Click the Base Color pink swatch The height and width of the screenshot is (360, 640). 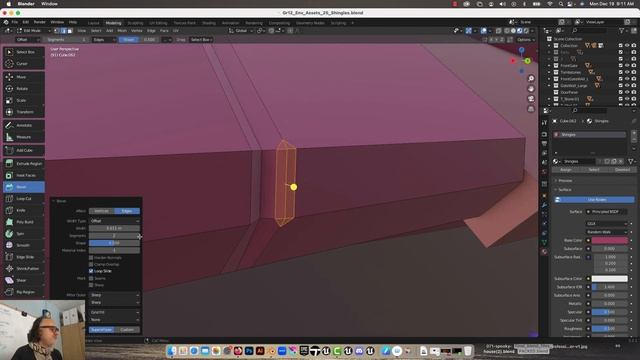pos(610,240)
